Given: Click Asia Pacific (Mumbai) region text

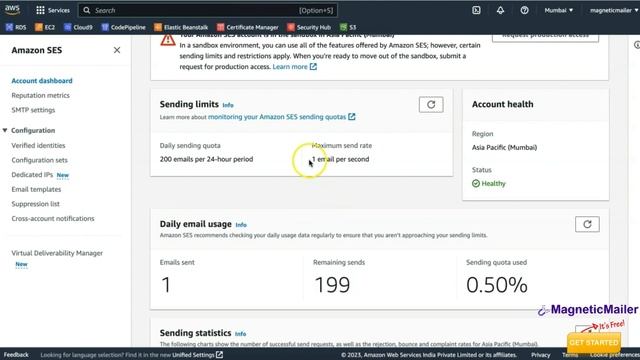Looking at the screenshot, I should pos(504,147).
